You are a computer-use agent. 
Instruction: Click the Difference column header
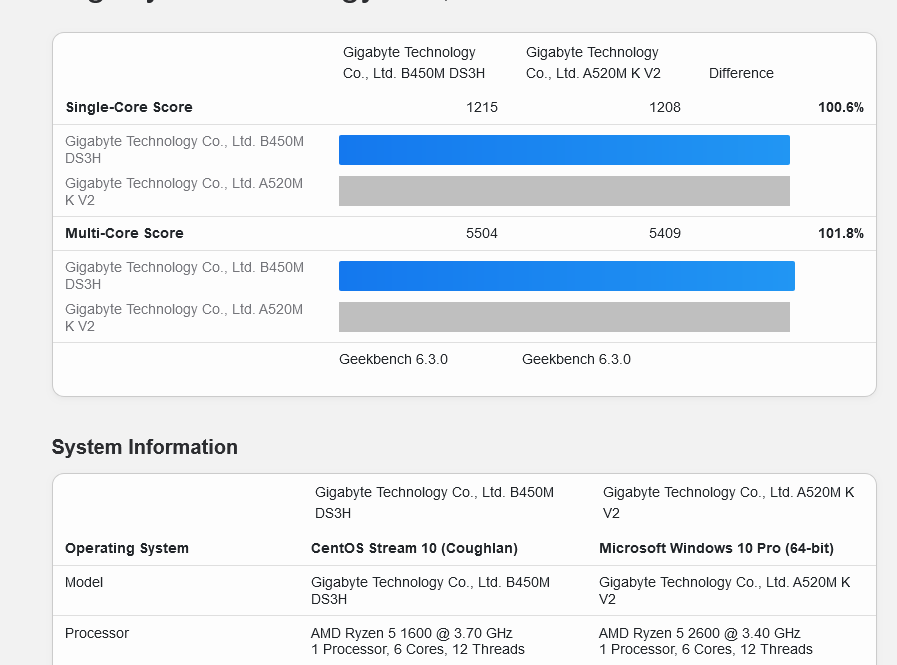(x=741, y=73)
